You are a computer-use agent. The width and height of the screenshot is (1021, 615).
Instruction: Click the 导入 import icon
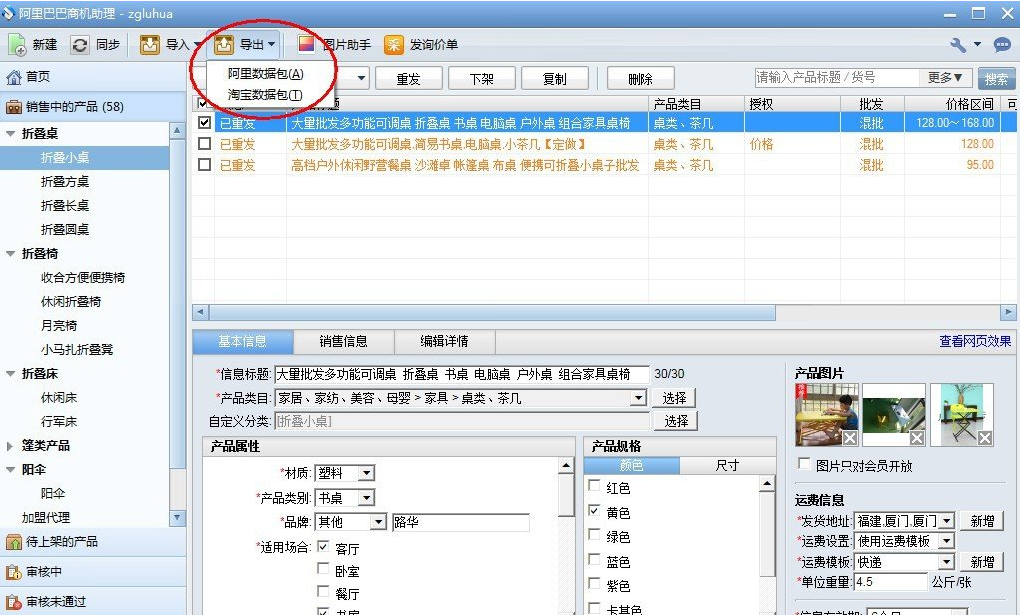150,45
